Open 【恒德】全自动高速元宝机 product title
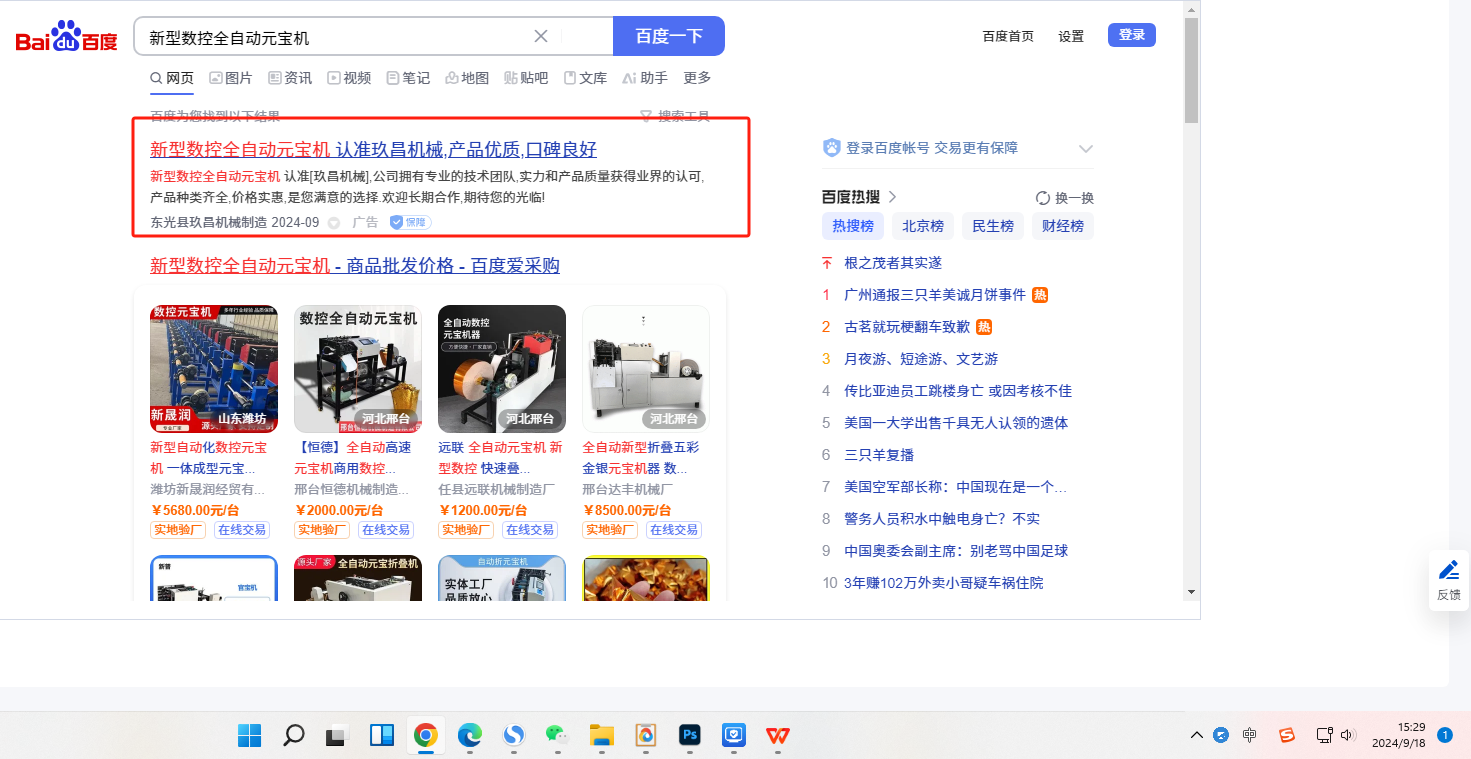This screenshot has width=1471, height=759. pyautogui.click(x=353, y=458)
